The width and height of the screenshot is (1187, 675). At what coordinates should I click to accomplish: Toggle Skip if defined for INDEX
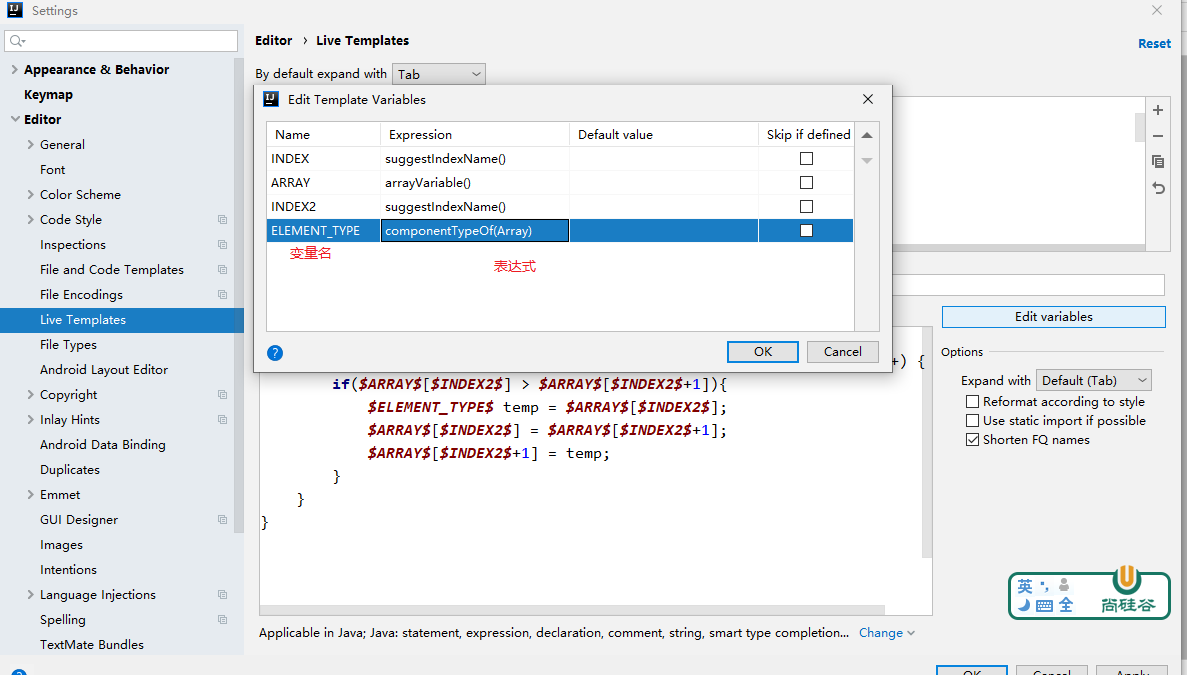click(x=806, y=159)
